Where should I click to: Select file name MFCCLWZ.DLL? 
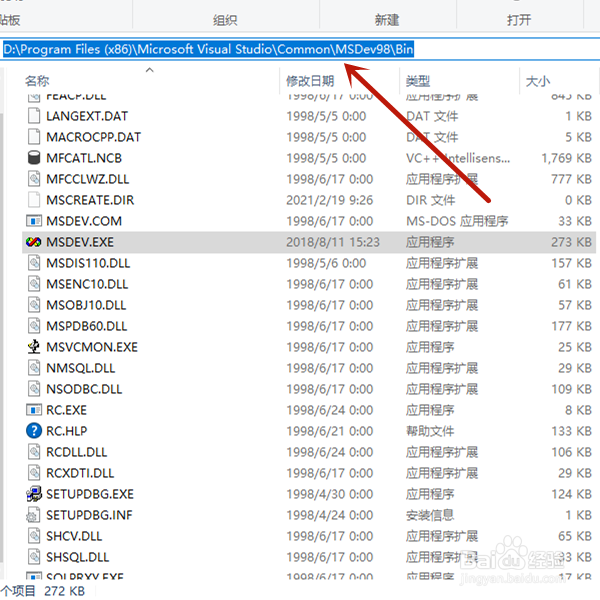[88, 179]
